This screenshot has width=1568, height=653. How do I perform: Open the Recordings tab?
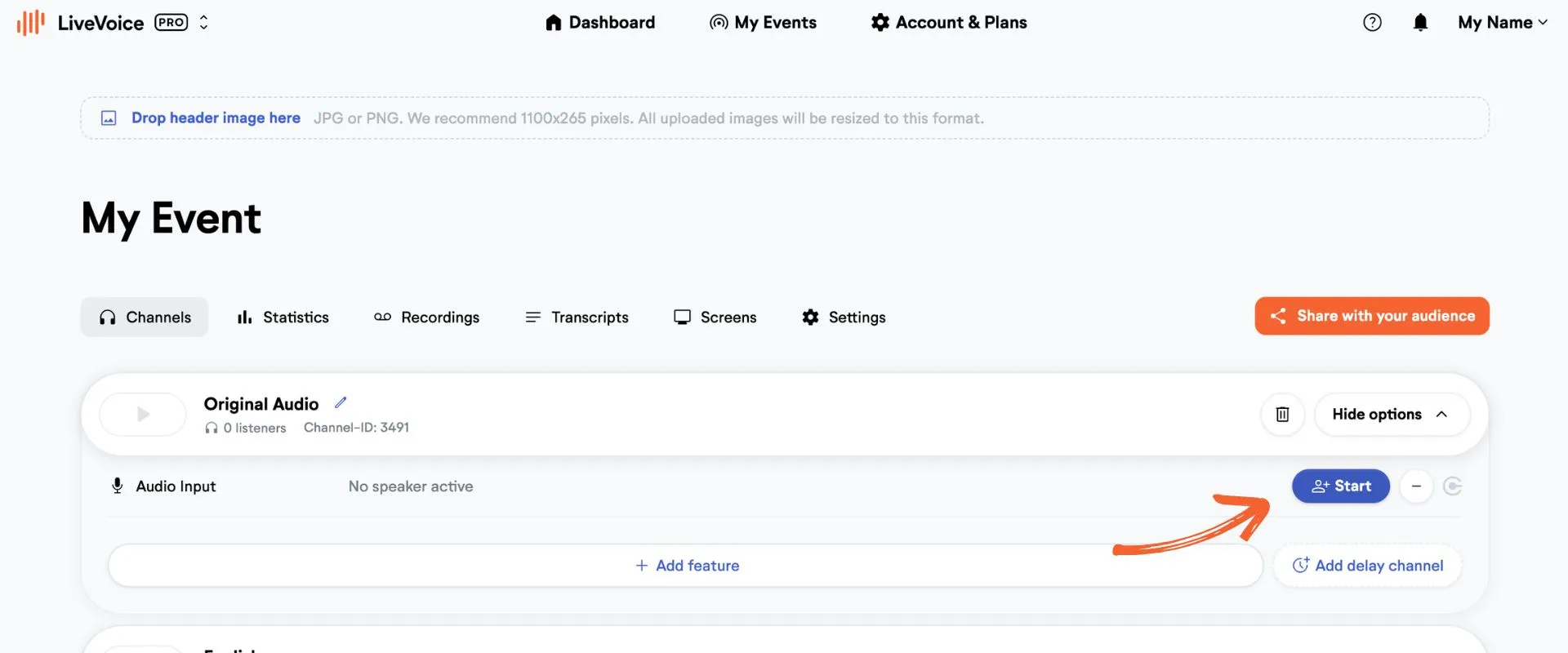[426, 318]
